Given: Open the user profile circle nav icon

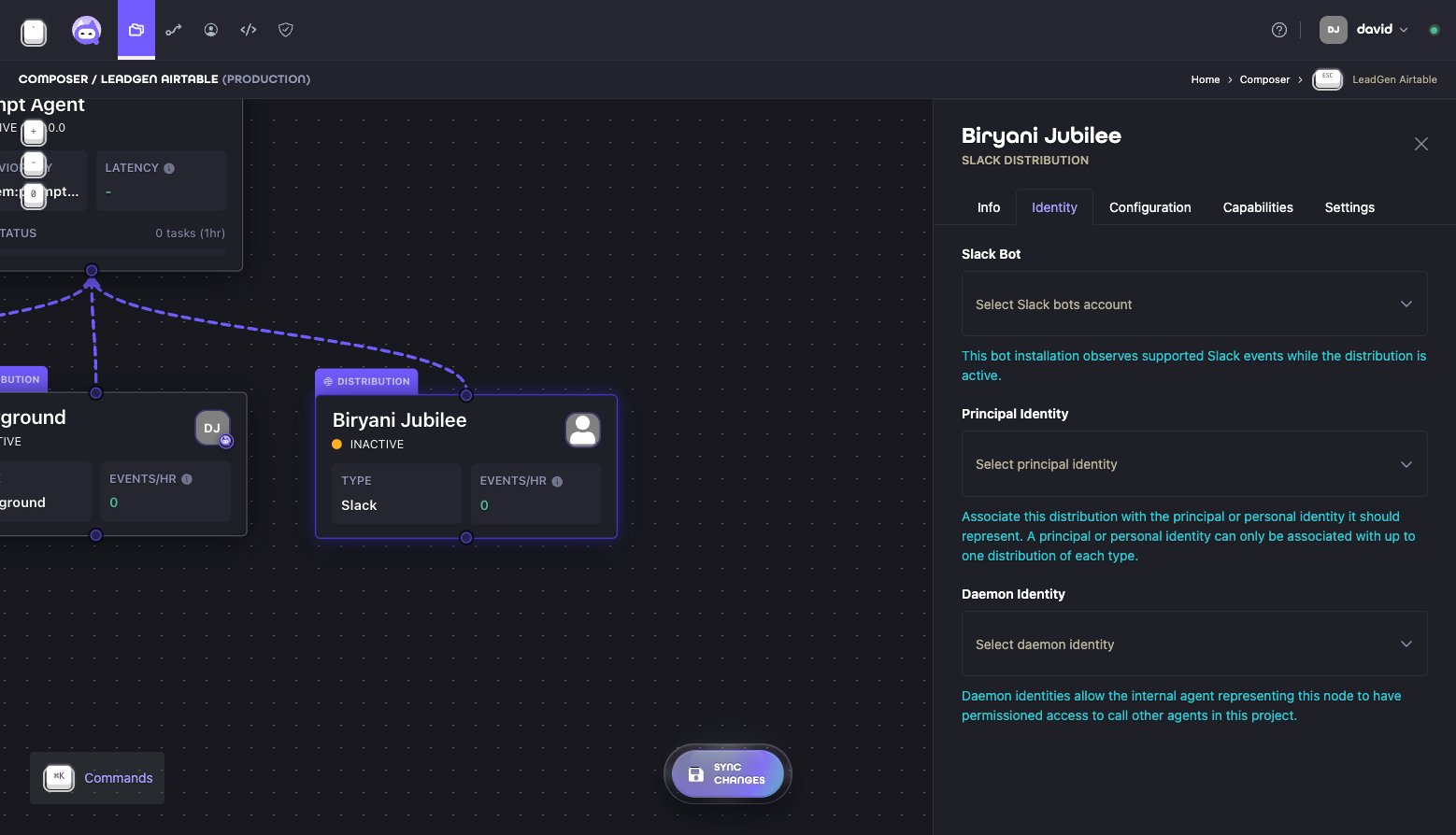Looking at the screenshot, I should 211,30.
